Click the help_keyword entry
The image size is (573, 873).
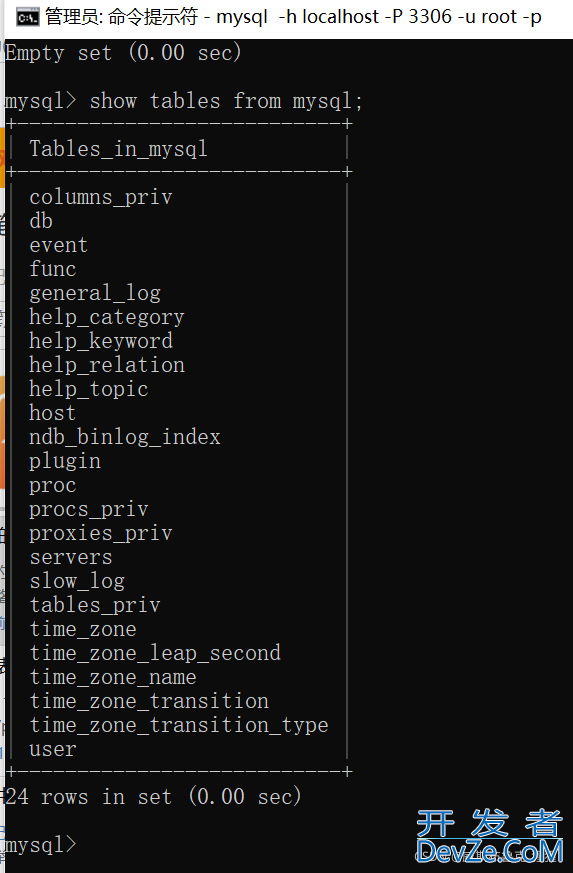point(101,341)
